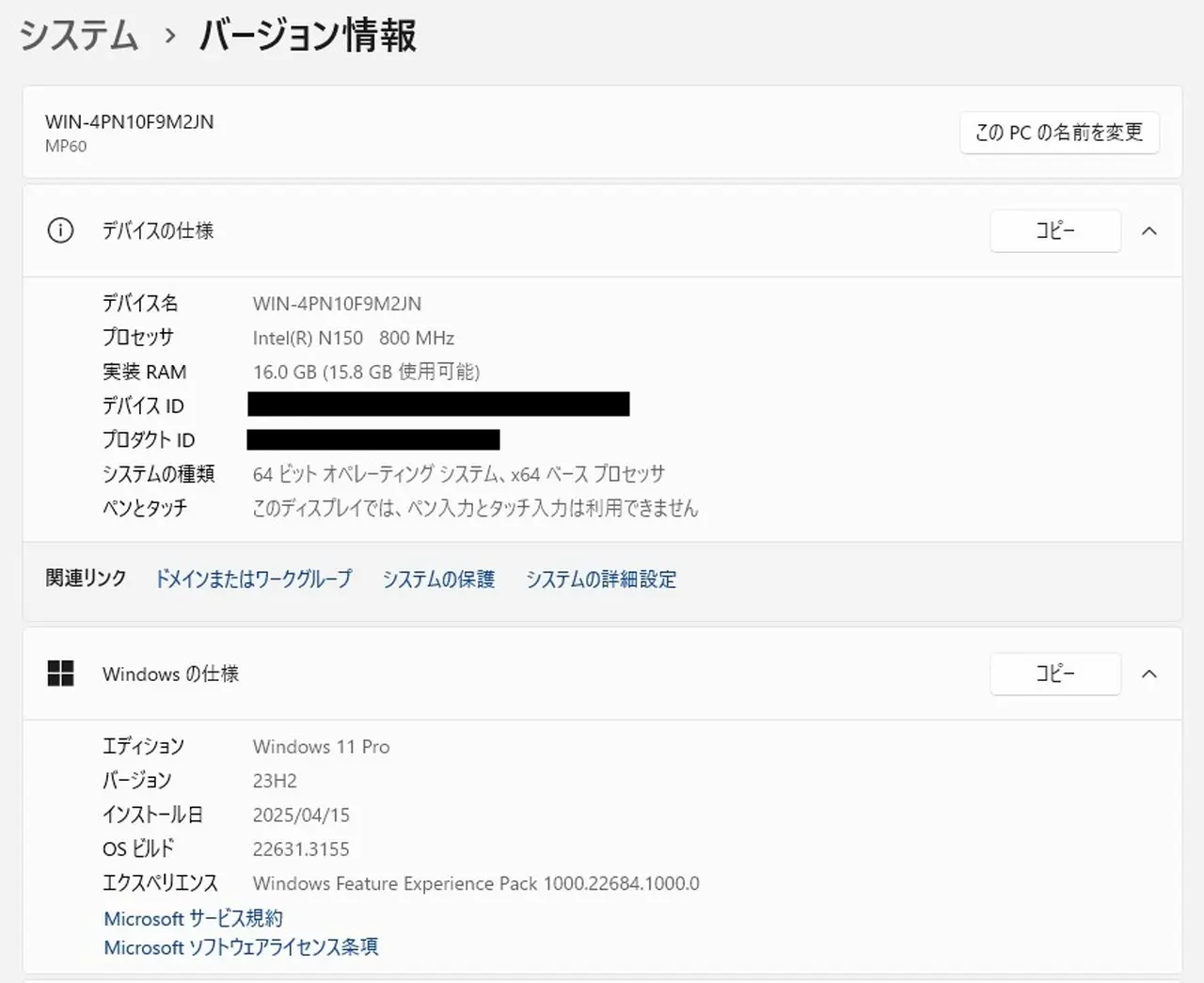Open the システムの保護 link

(438, 579)
